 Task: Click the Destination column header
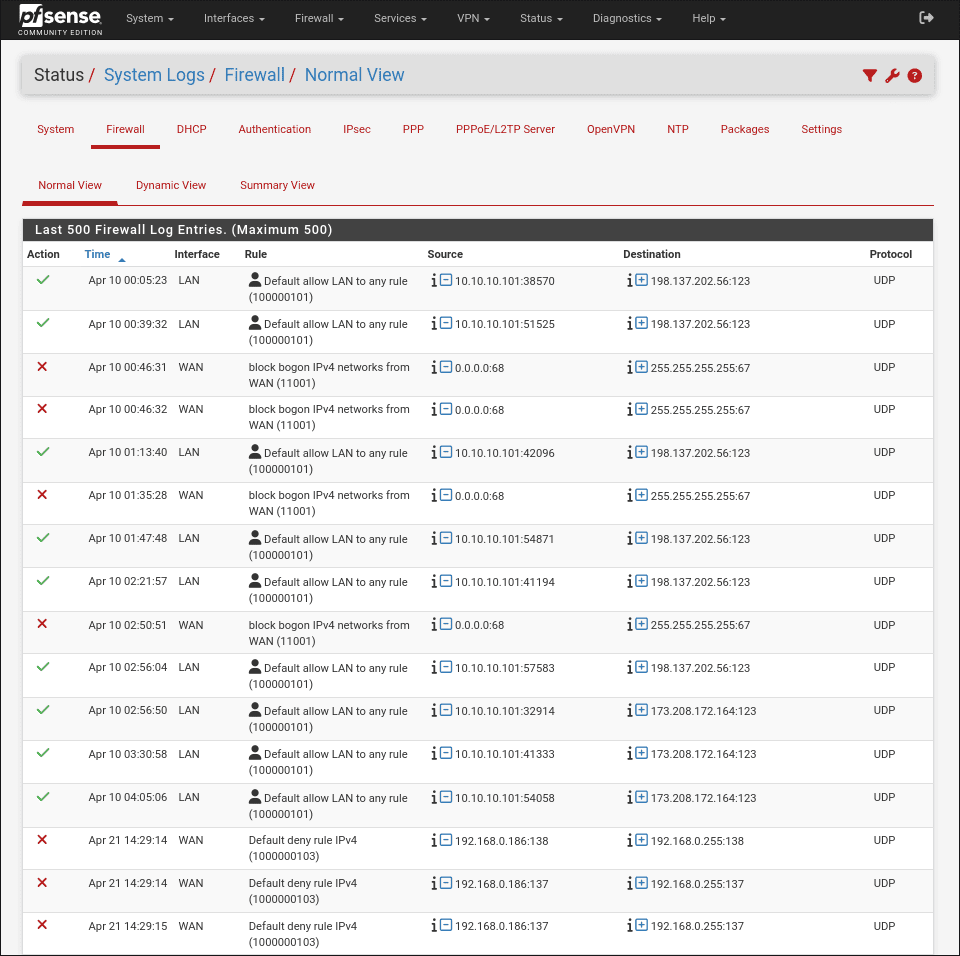click(x=652, y=254)
